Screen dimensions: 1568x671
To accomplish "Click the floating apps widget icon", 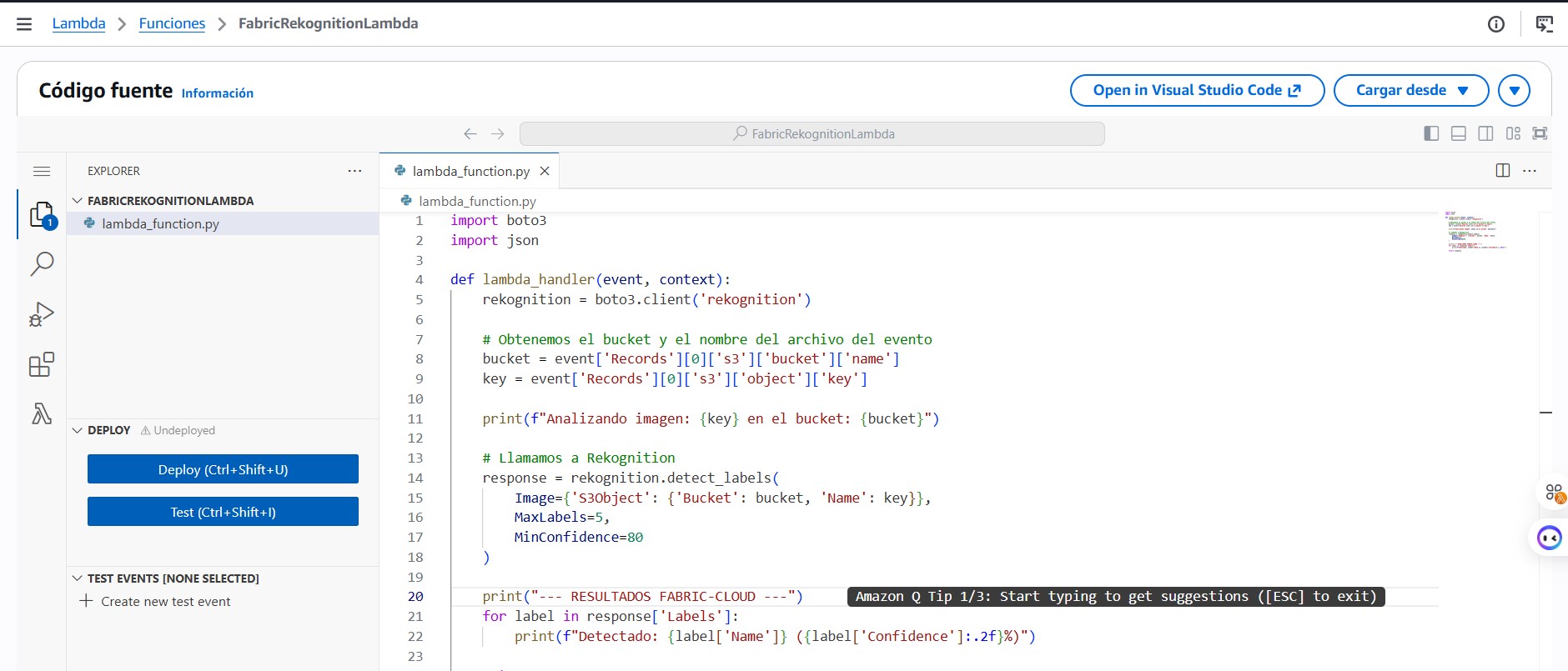I will [1555, 493].
